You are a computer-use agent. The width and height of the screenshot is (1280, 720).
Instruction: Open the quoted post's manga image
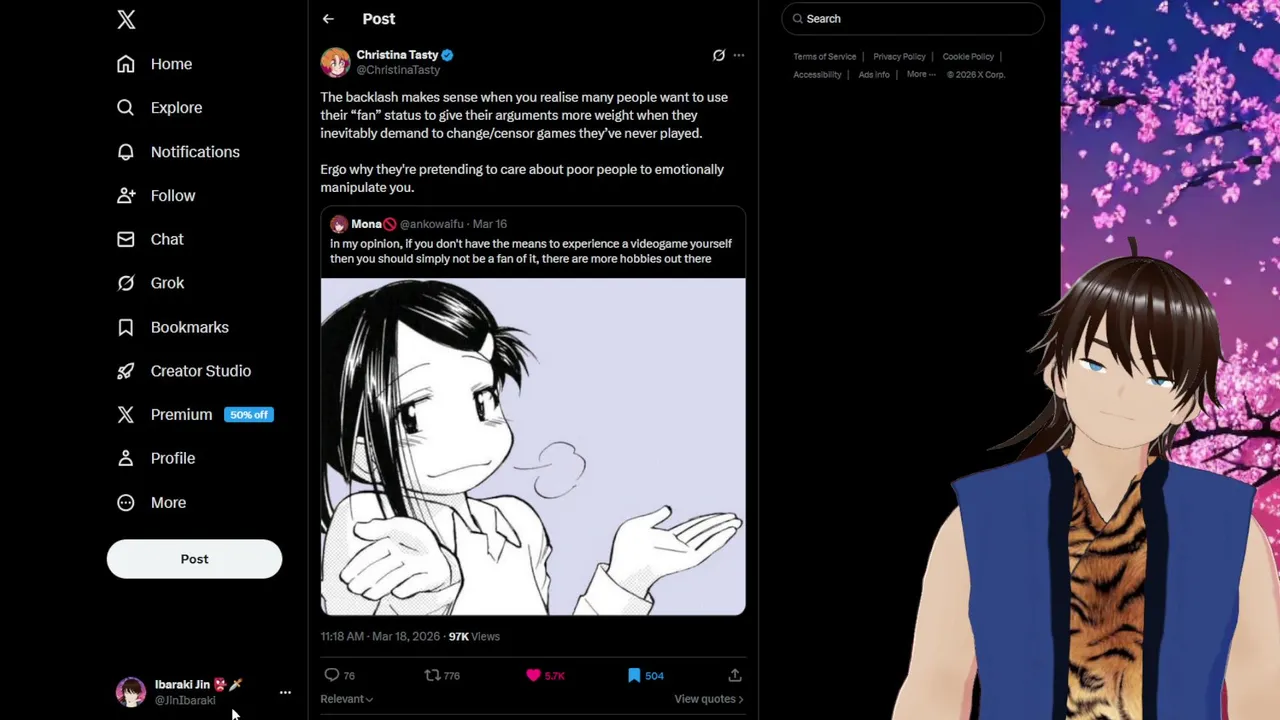coord(532,447)
